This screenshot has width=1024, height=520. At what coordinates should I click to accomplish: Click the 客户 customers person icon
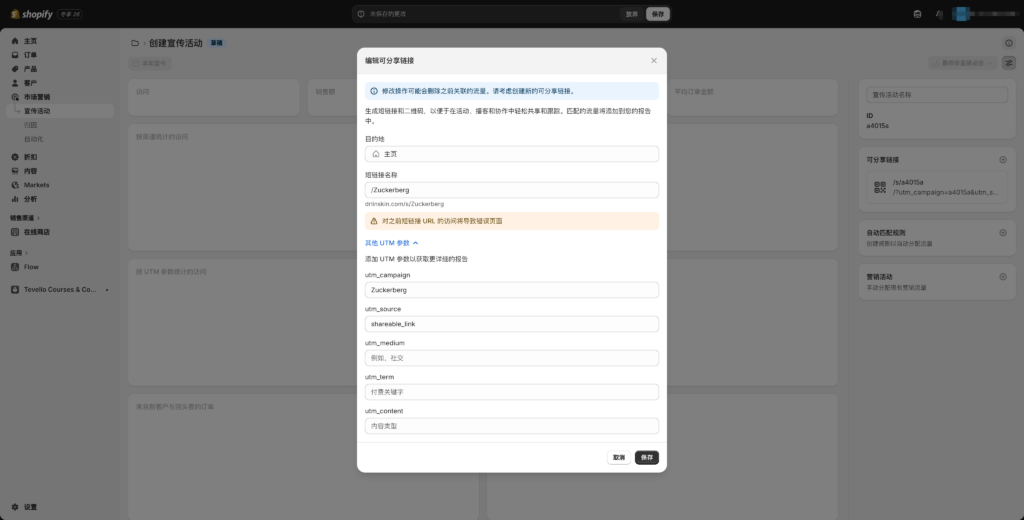15,83
